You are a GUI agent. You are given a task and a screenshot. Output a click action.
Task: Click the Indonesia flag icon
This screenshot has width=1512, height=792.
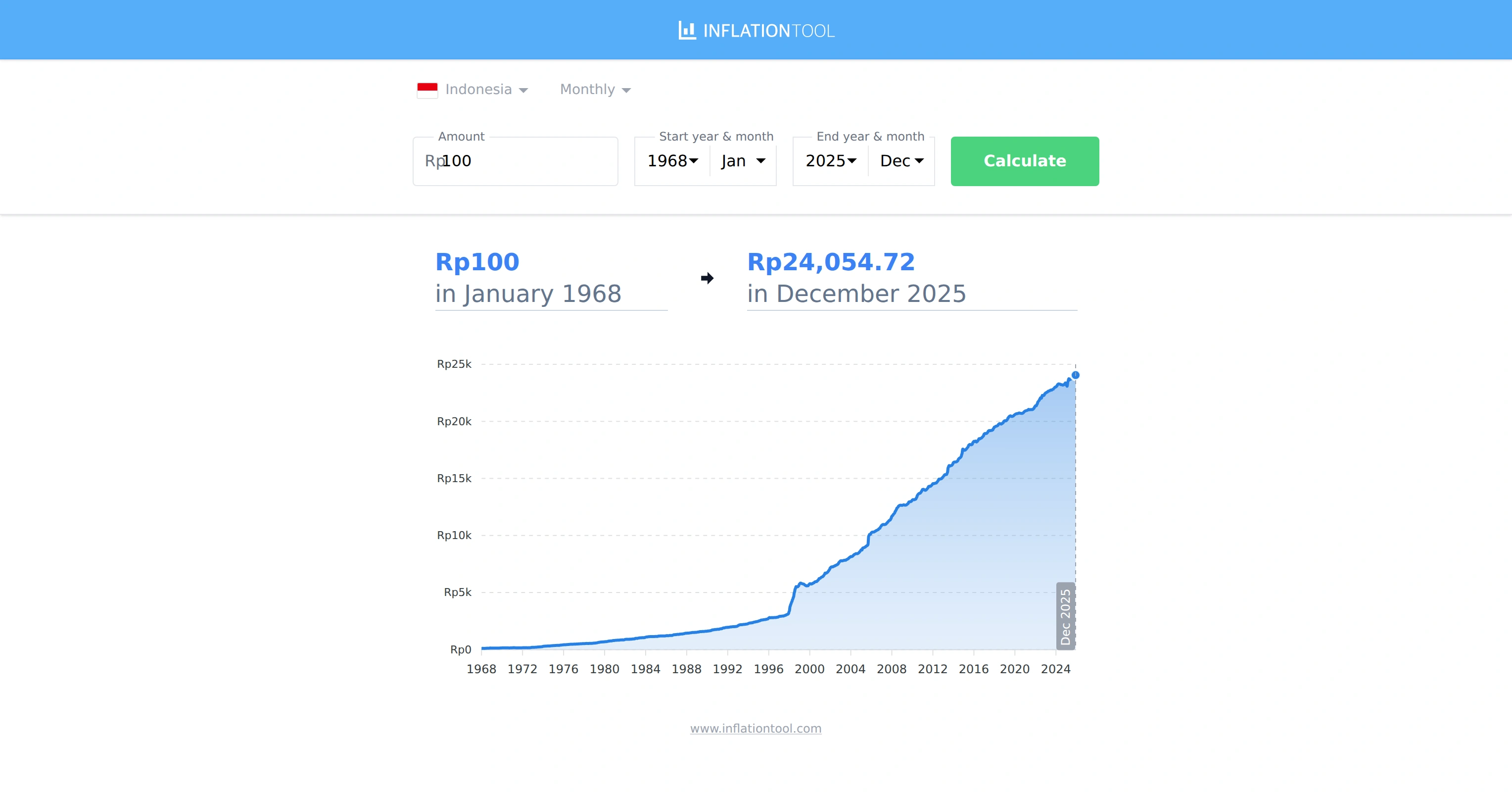(427, 89)
